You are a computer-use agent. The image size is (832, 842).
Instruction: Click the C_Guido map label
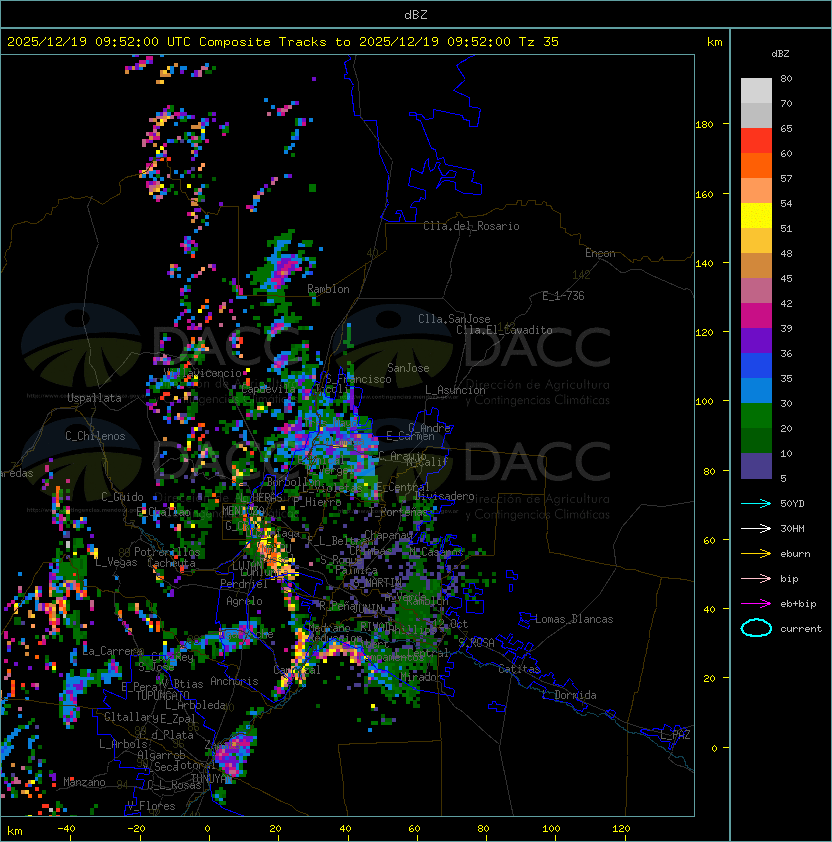(122, 497)
